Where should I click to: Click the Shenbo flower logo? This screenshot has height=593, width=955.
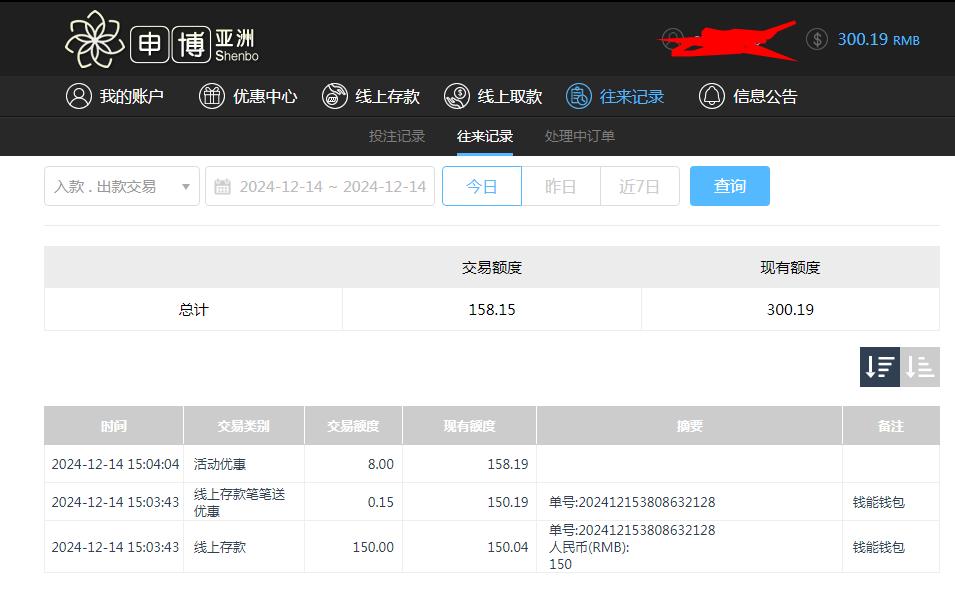[x=97, y=38]
